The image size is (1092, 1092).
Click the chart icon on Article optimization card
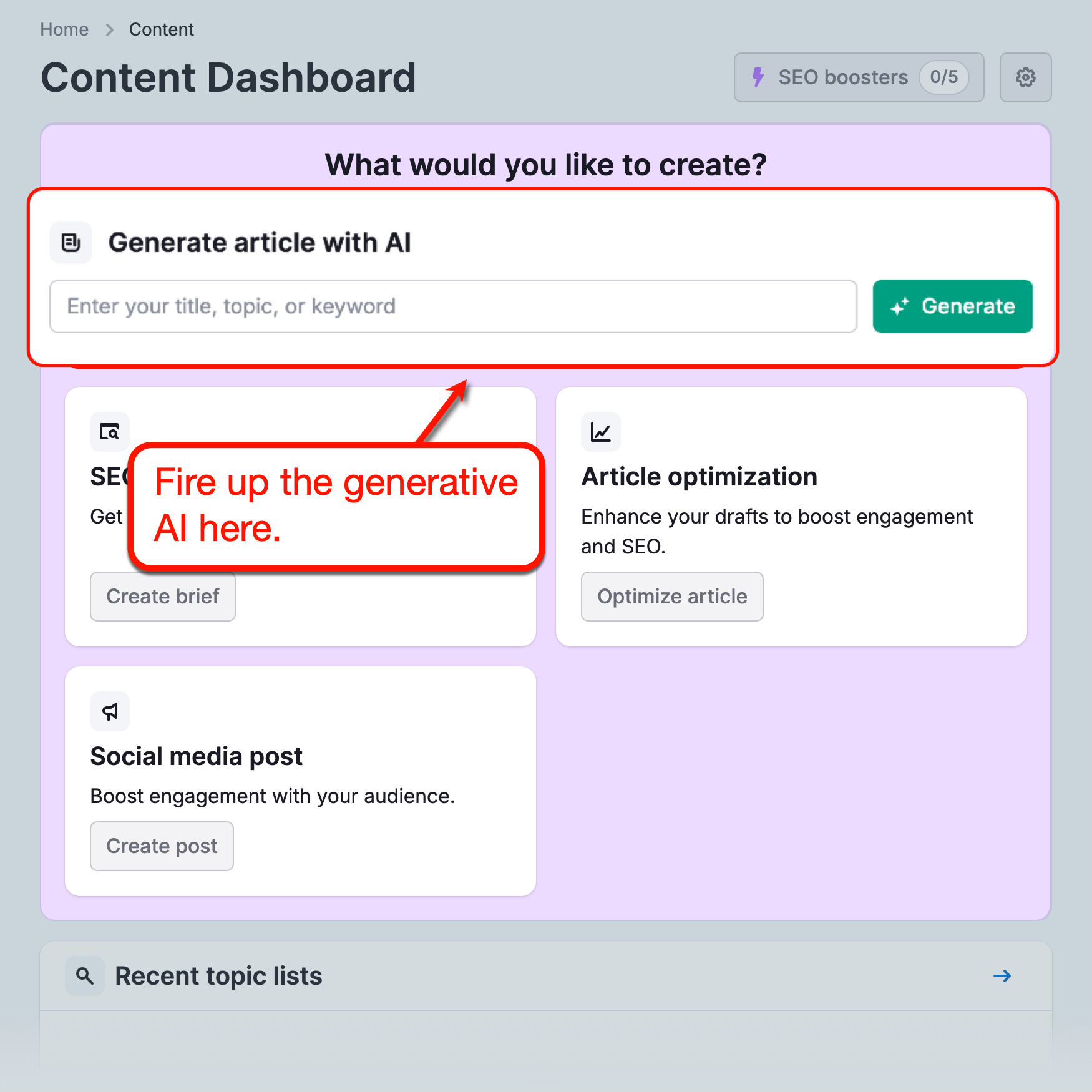(600, 432)
